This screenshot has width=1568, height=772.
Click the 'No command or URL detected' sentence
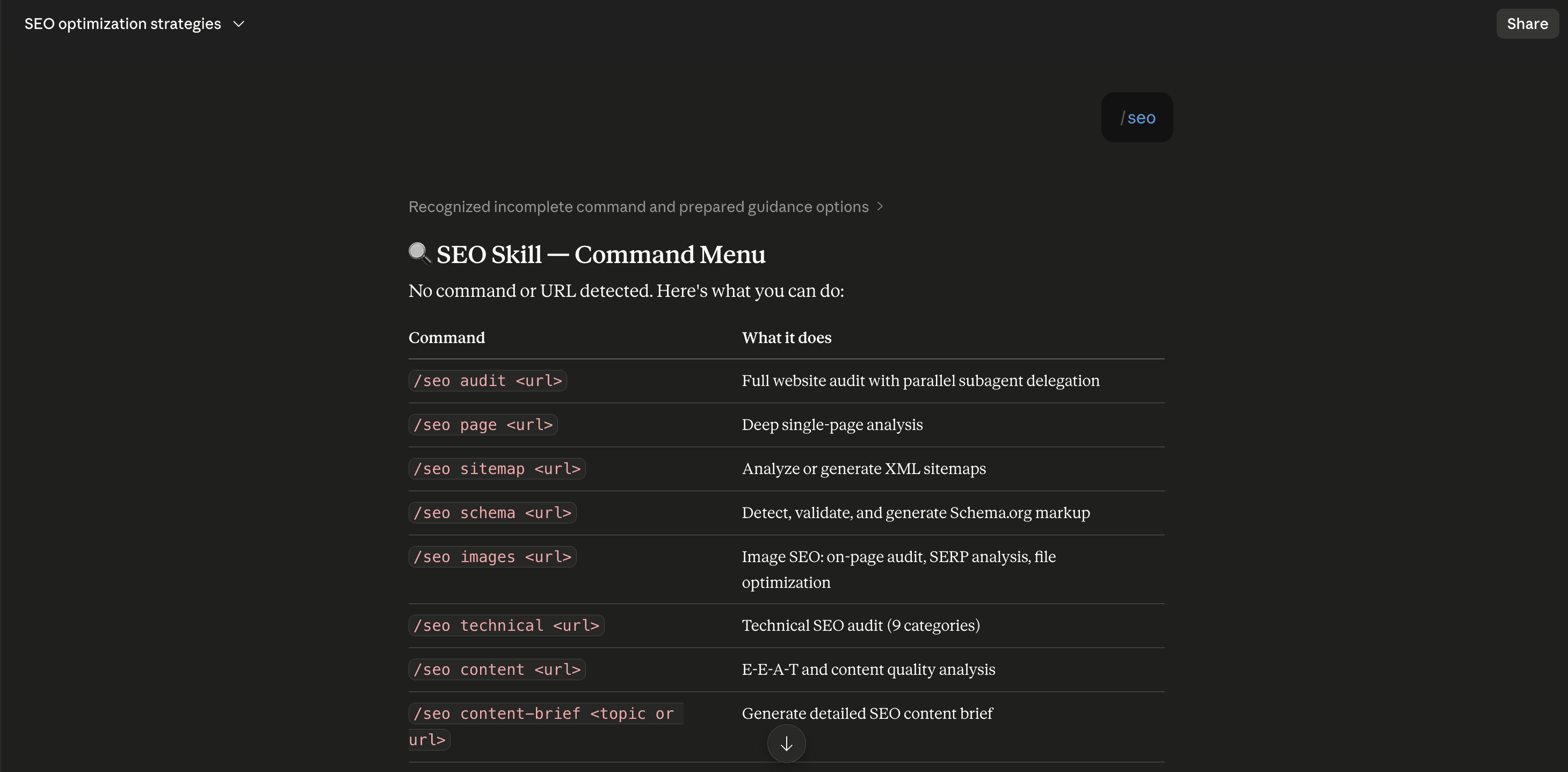coord(626,291)
